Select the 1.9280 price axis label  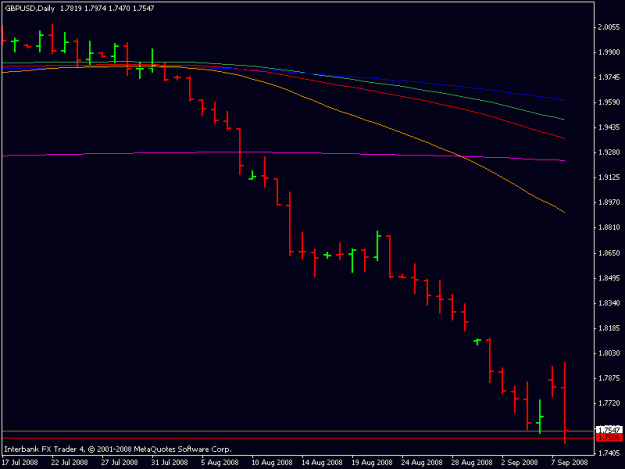coord(609,153)
